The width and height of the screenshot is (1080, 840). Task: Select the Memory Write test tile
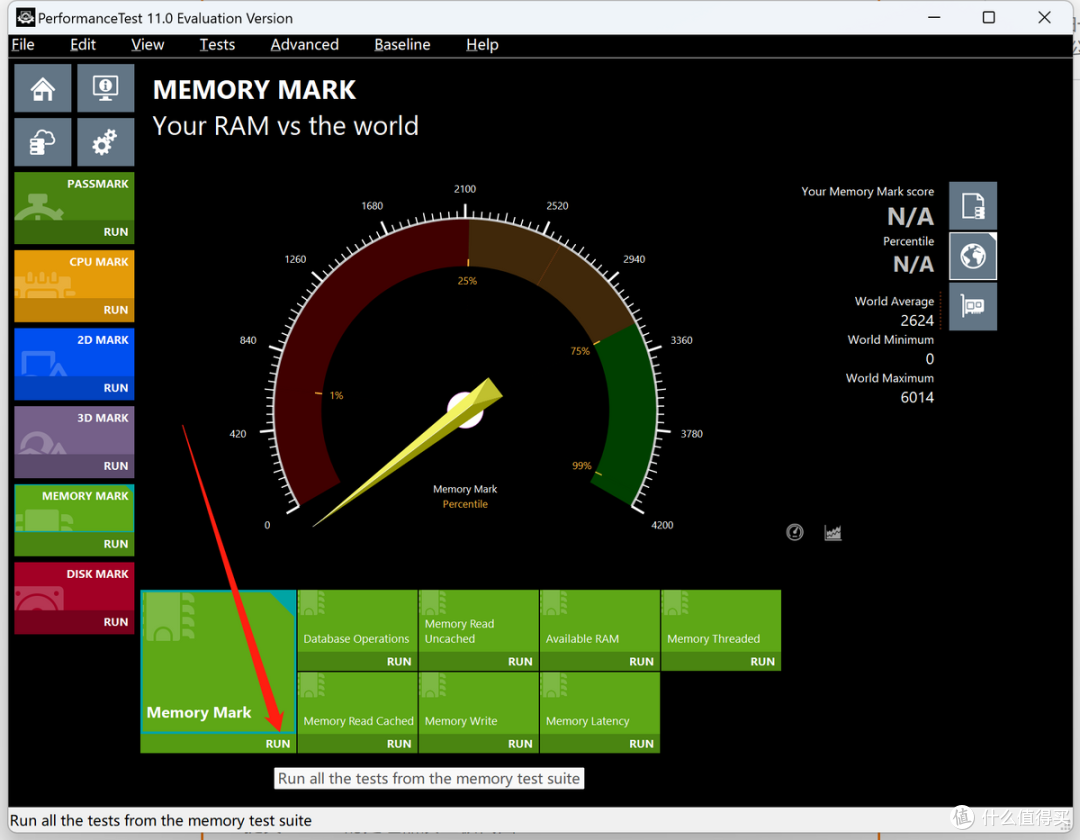pyautogui.click(x=479, y=703)
